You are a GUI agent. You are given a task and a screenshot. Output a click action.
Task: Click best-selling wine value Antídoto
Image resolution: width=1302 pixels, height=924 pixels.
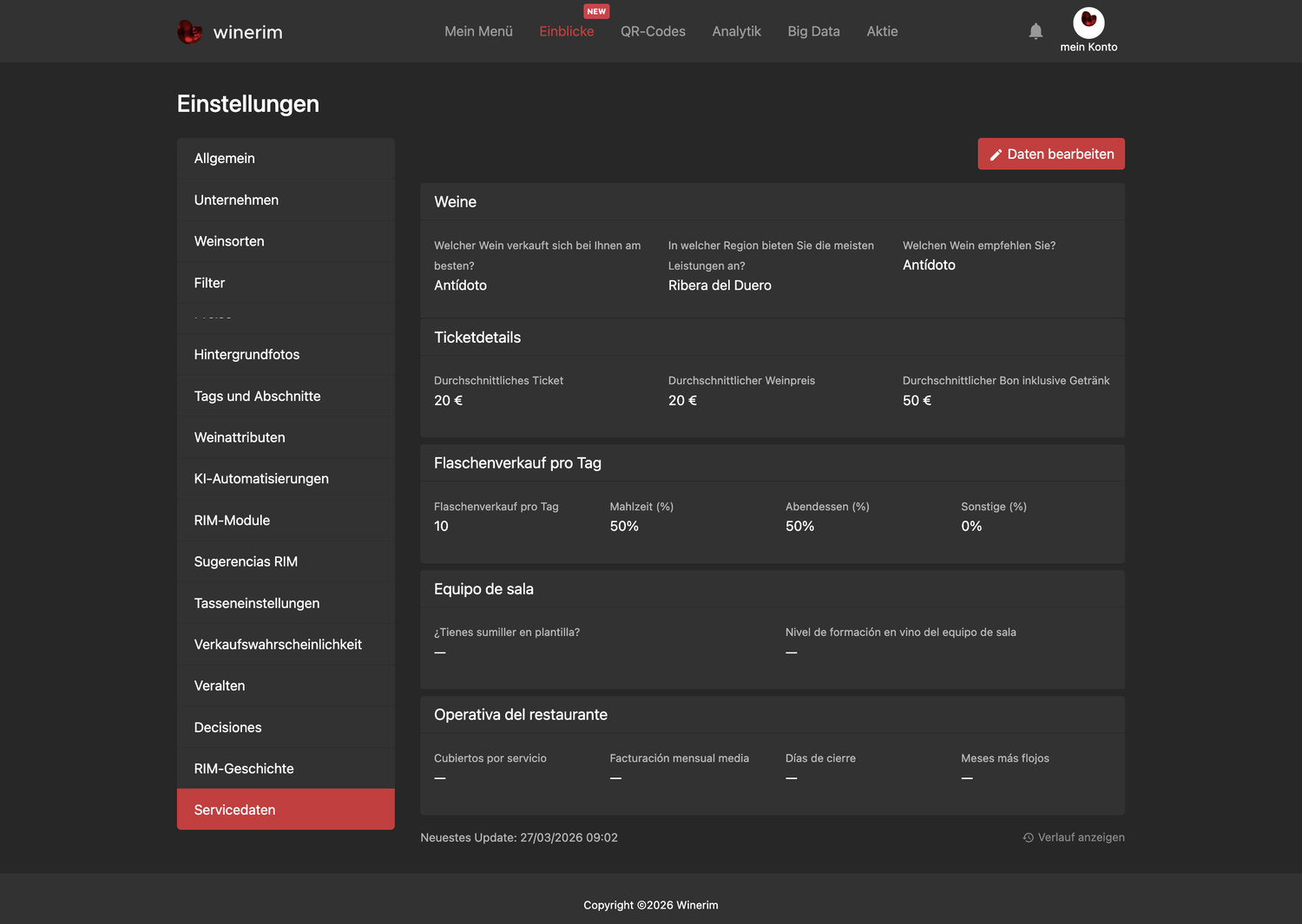[460, 285]
